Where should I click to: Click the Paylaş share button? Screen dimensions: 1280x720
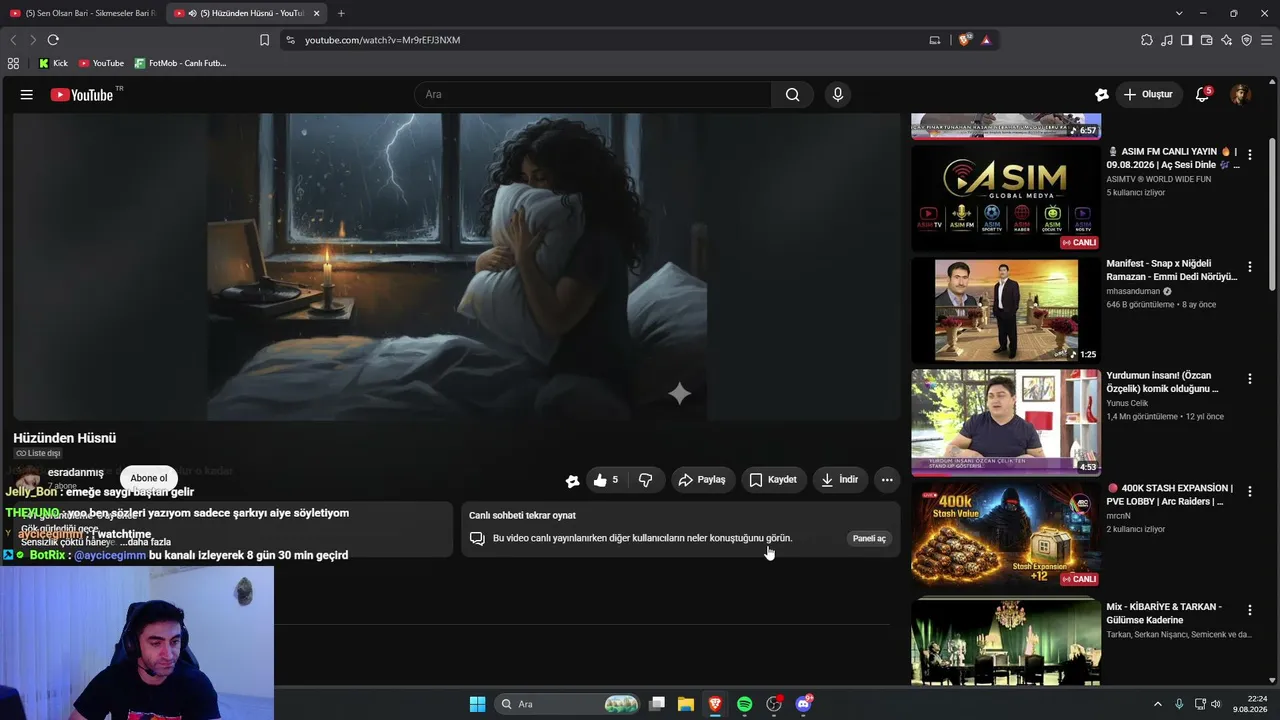coord(702,480)
